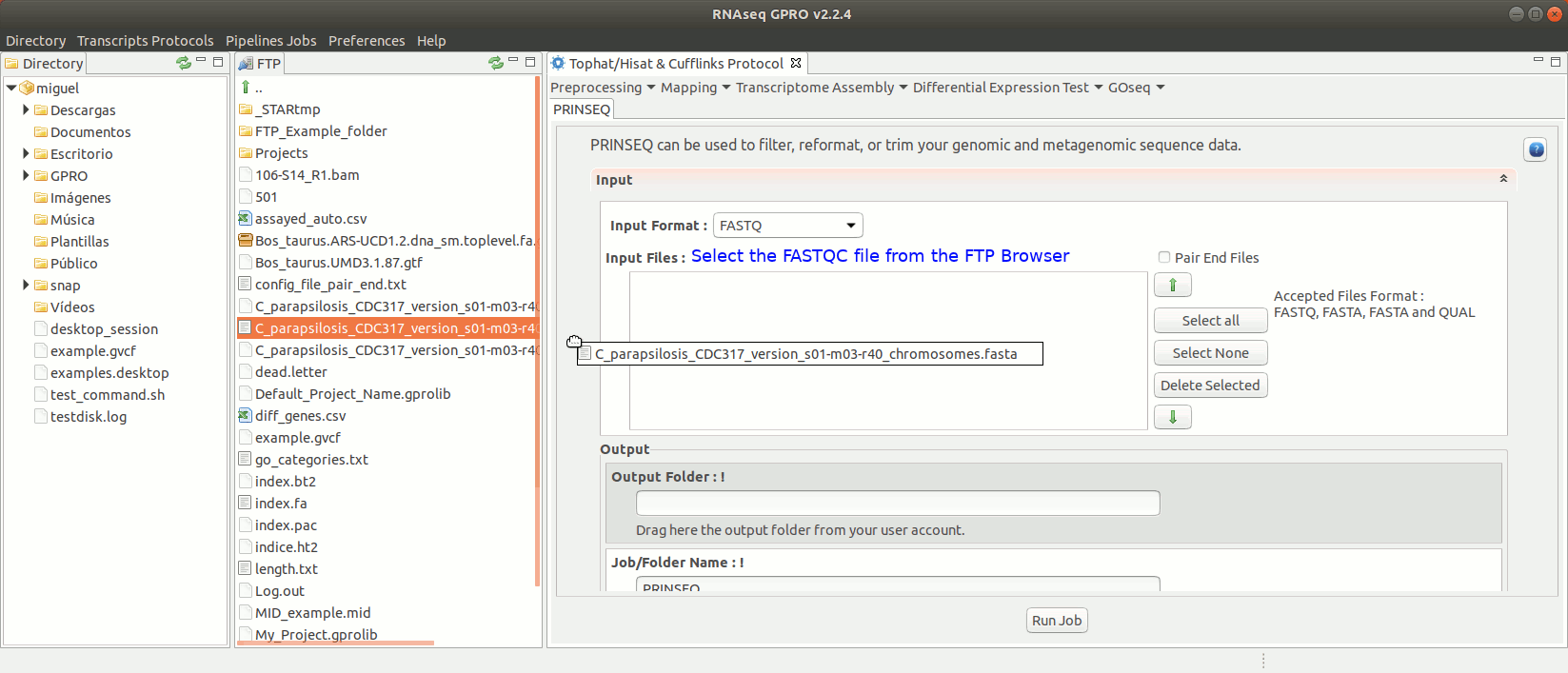Click the Select all button

coord(1210,321)
